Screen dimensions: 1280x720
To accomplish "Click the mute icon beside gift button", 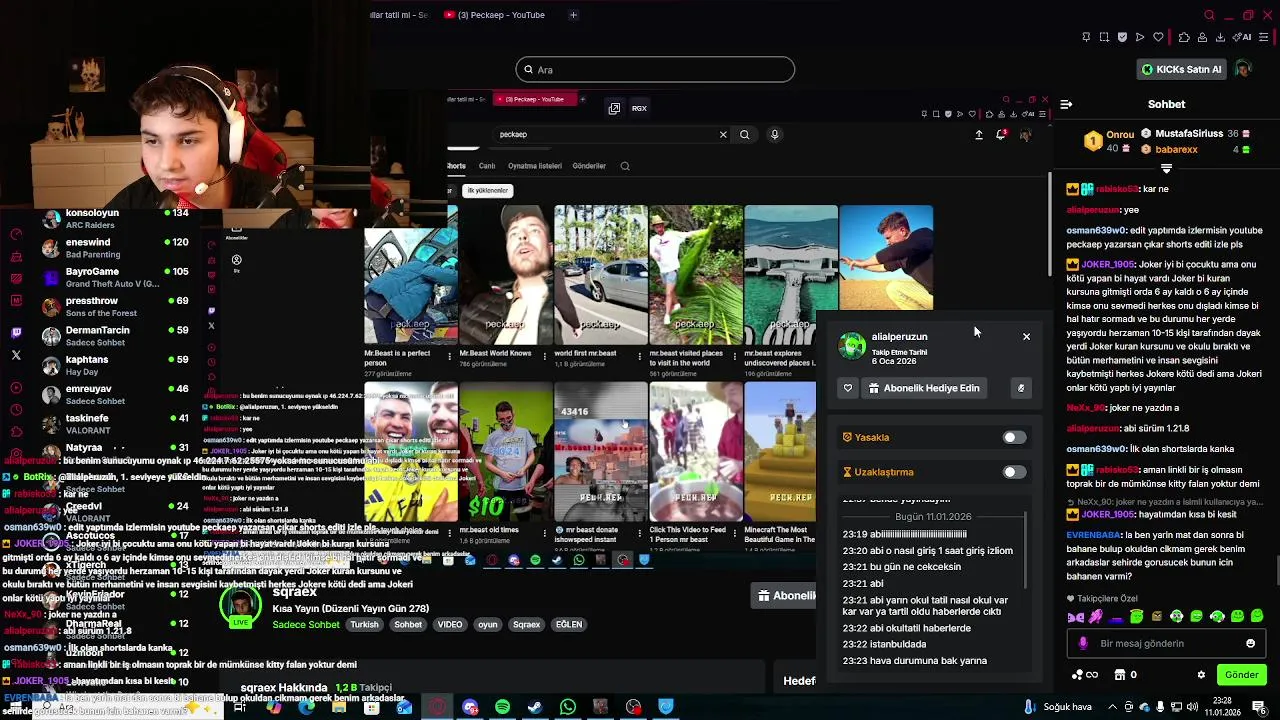I will 1021,388.
